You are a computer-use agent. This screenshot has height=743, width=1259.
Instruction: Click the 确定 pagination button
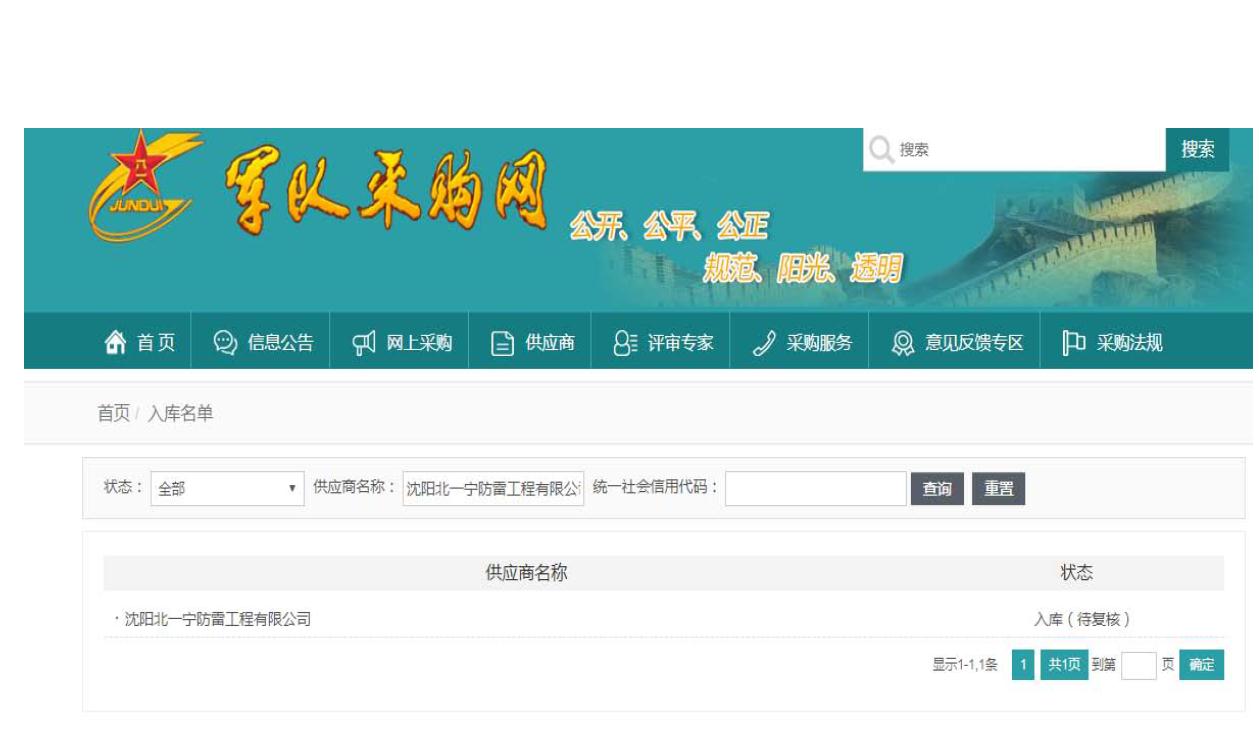click(1201, 665)
